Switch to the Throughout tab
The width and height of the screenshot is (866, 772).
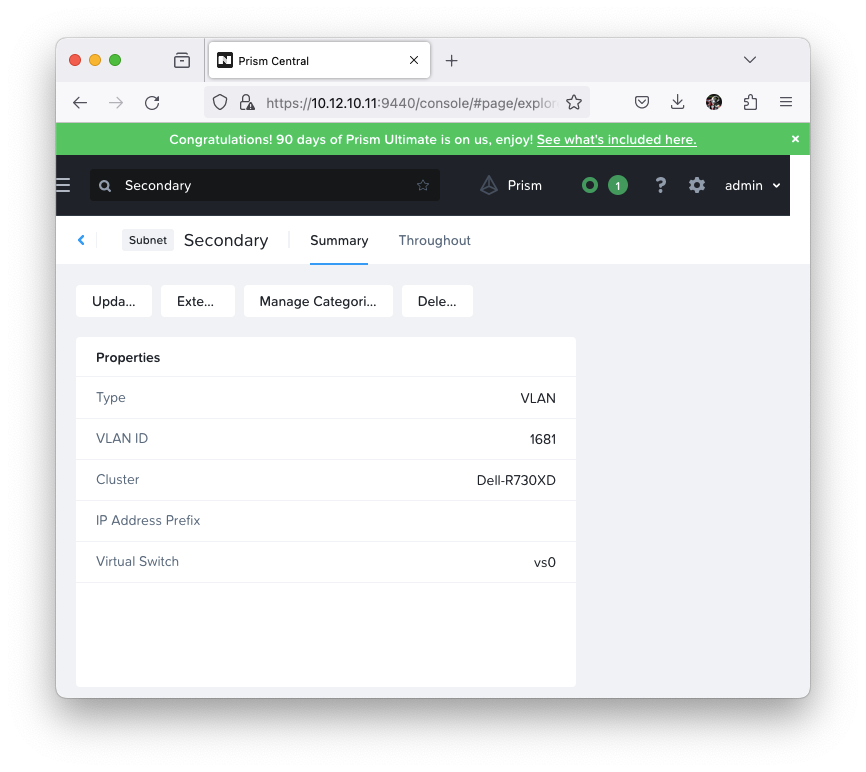(x=435, y=241)
